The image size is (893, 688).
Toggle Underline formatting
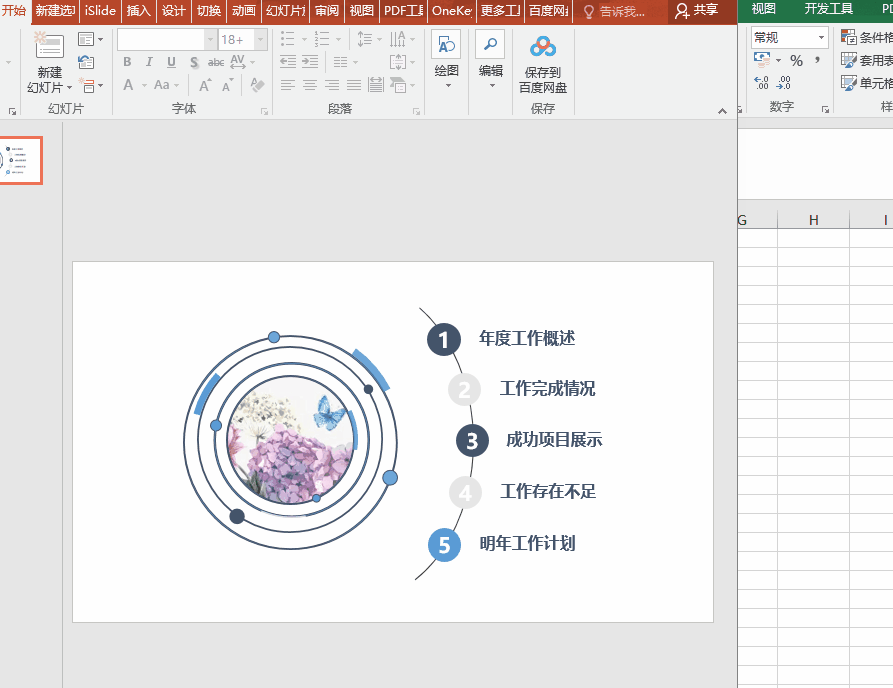[x=171, y=62]
